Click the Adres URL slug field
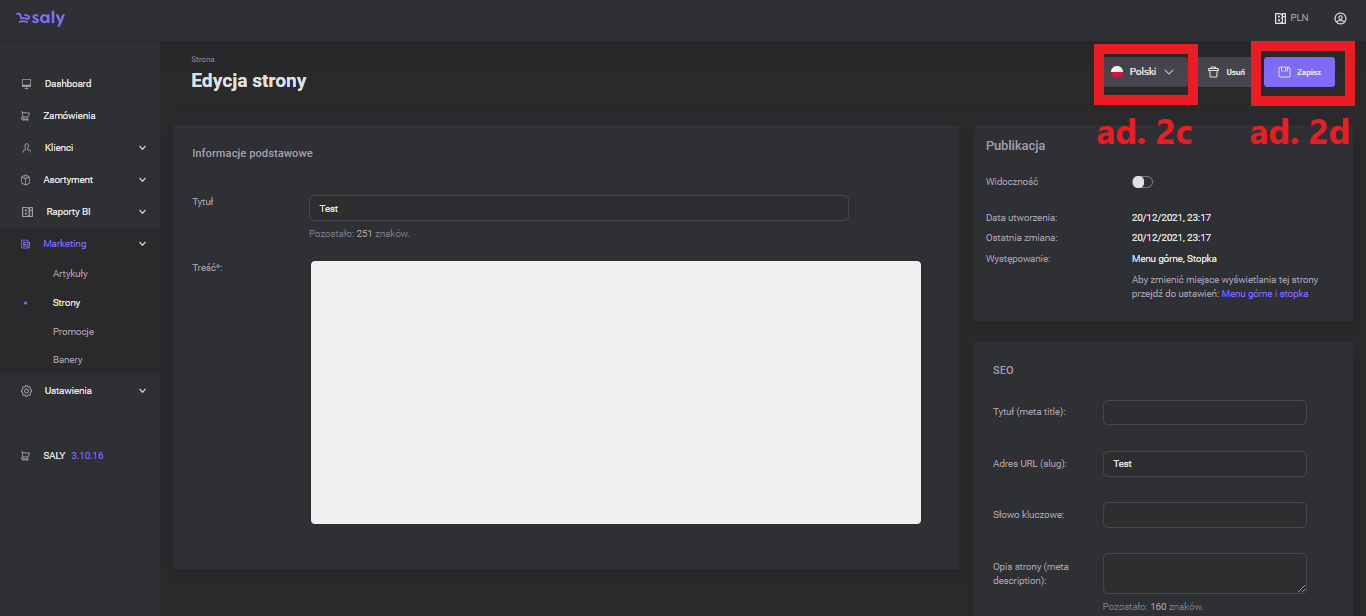Viewport: 1366px width, 616px height. point(1204,464)
